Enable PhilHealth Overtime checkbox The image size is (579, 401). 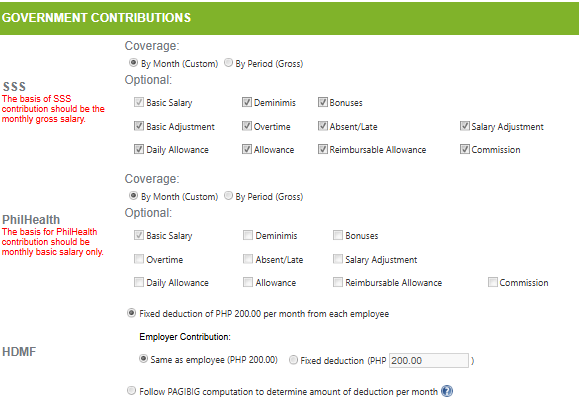[139, 259]
